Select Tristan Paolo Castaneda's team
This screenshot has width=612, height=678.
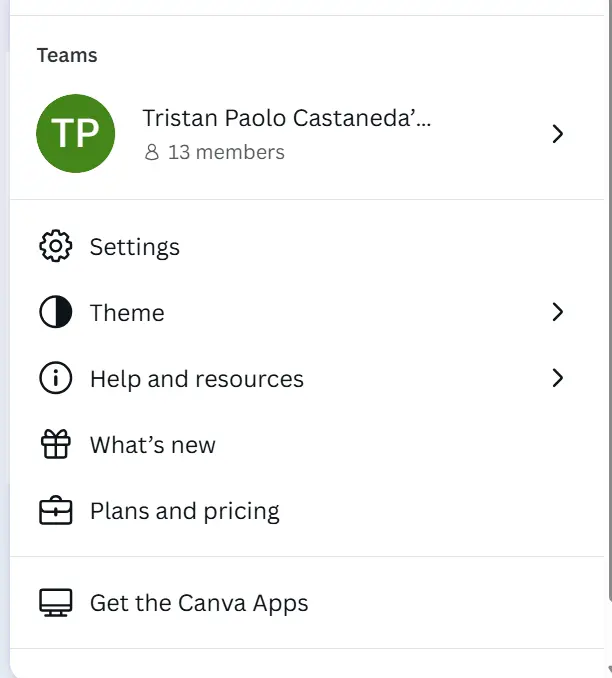[x=307, y=134]
